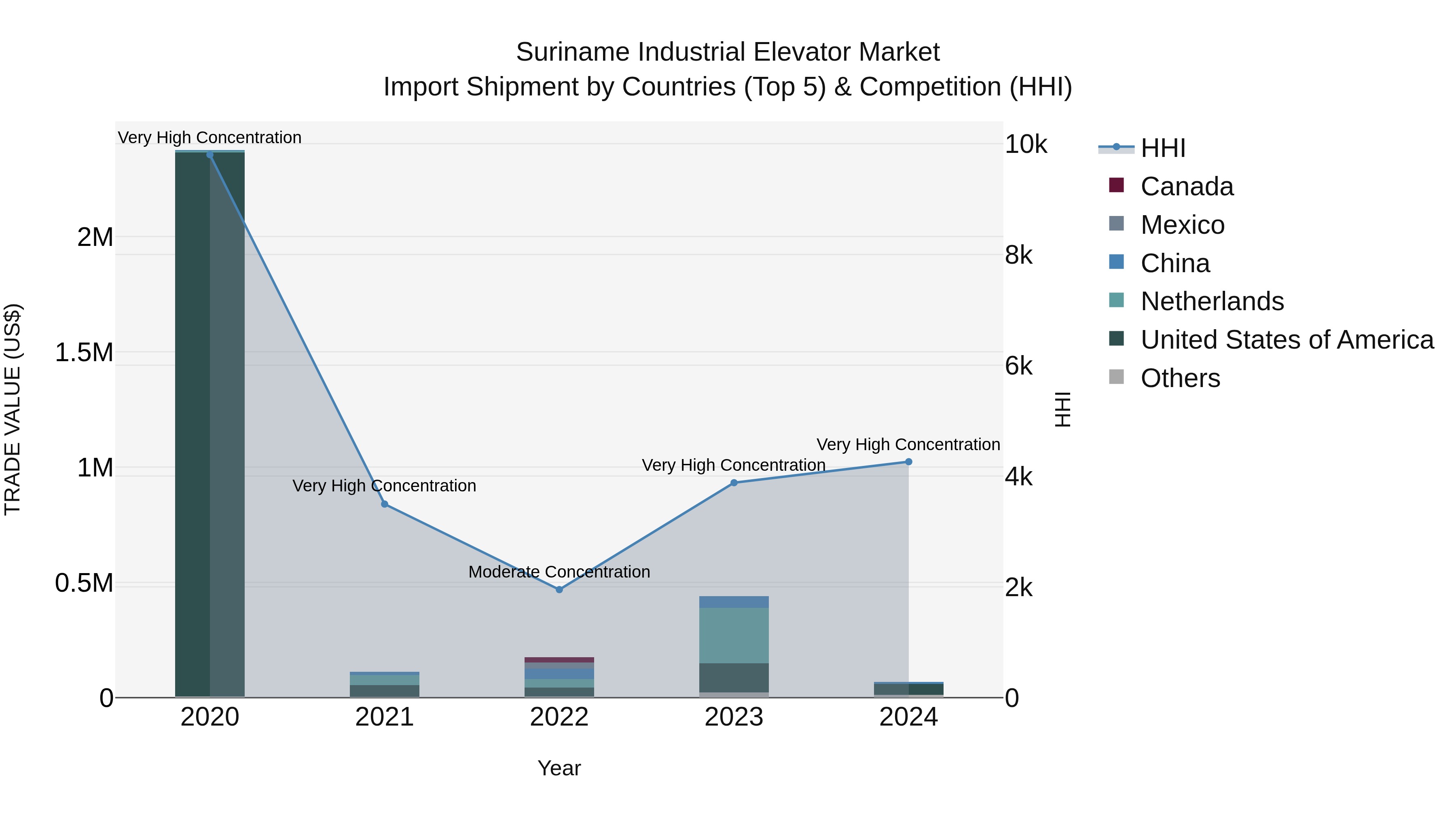Select the 2024 HHI data point
Screen dimensions: 1456x819
(x=908, y=462)
